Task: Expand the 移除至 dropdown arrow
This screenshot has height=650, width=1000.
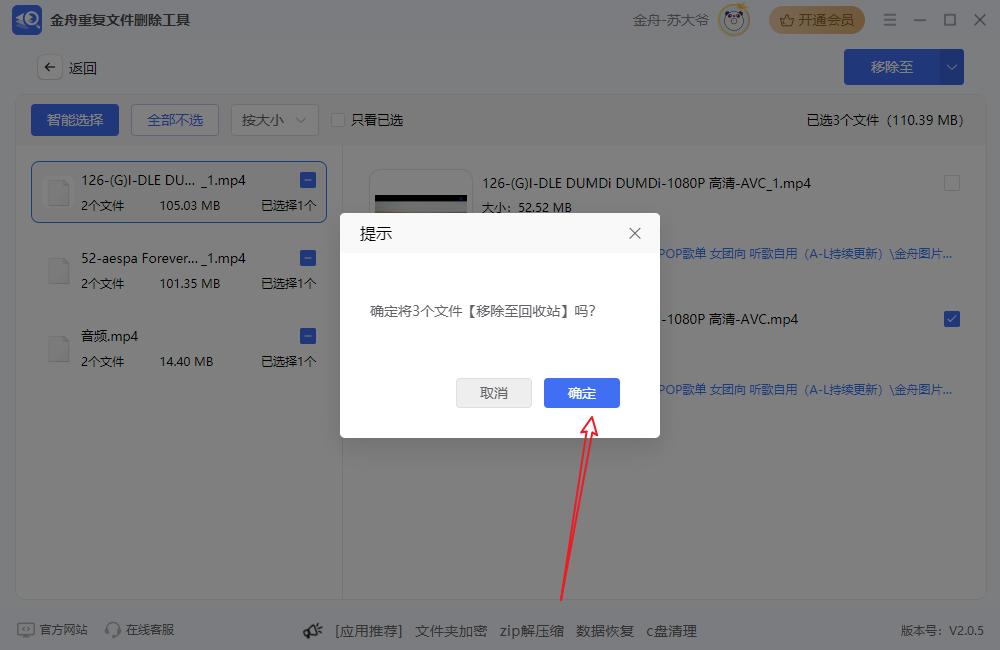Action: coord(951,68)
